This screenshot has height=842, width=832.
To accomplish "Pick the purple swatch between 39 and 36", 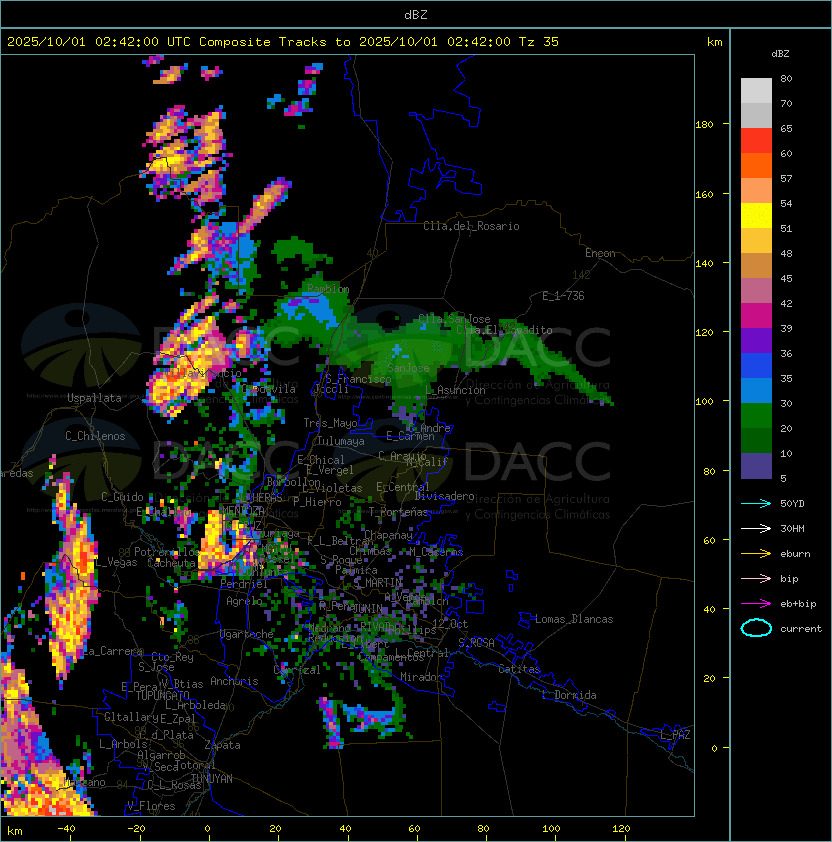I will [x=756, y=341].
